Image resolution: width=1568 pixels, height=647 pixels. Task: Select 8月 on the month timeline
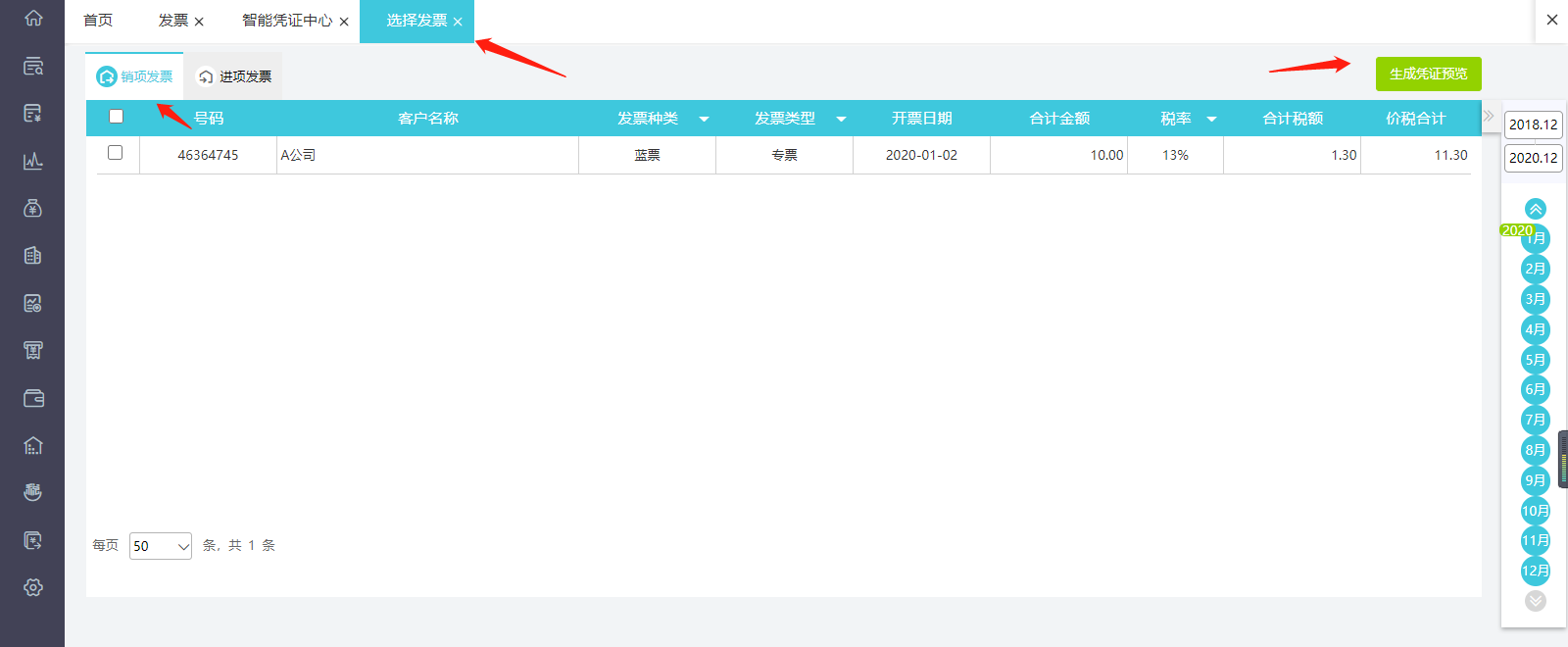(x=1536, y=450)
